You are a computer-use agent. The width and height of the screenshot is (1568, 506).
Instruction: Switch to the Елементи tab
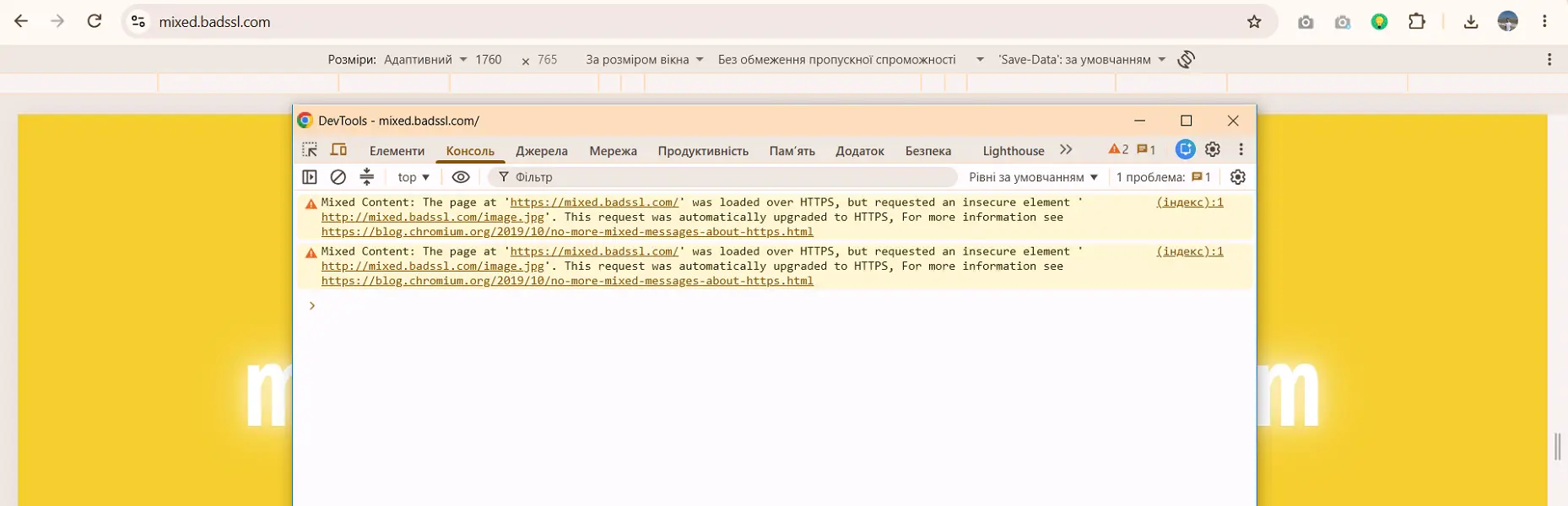tap(397, 151)
